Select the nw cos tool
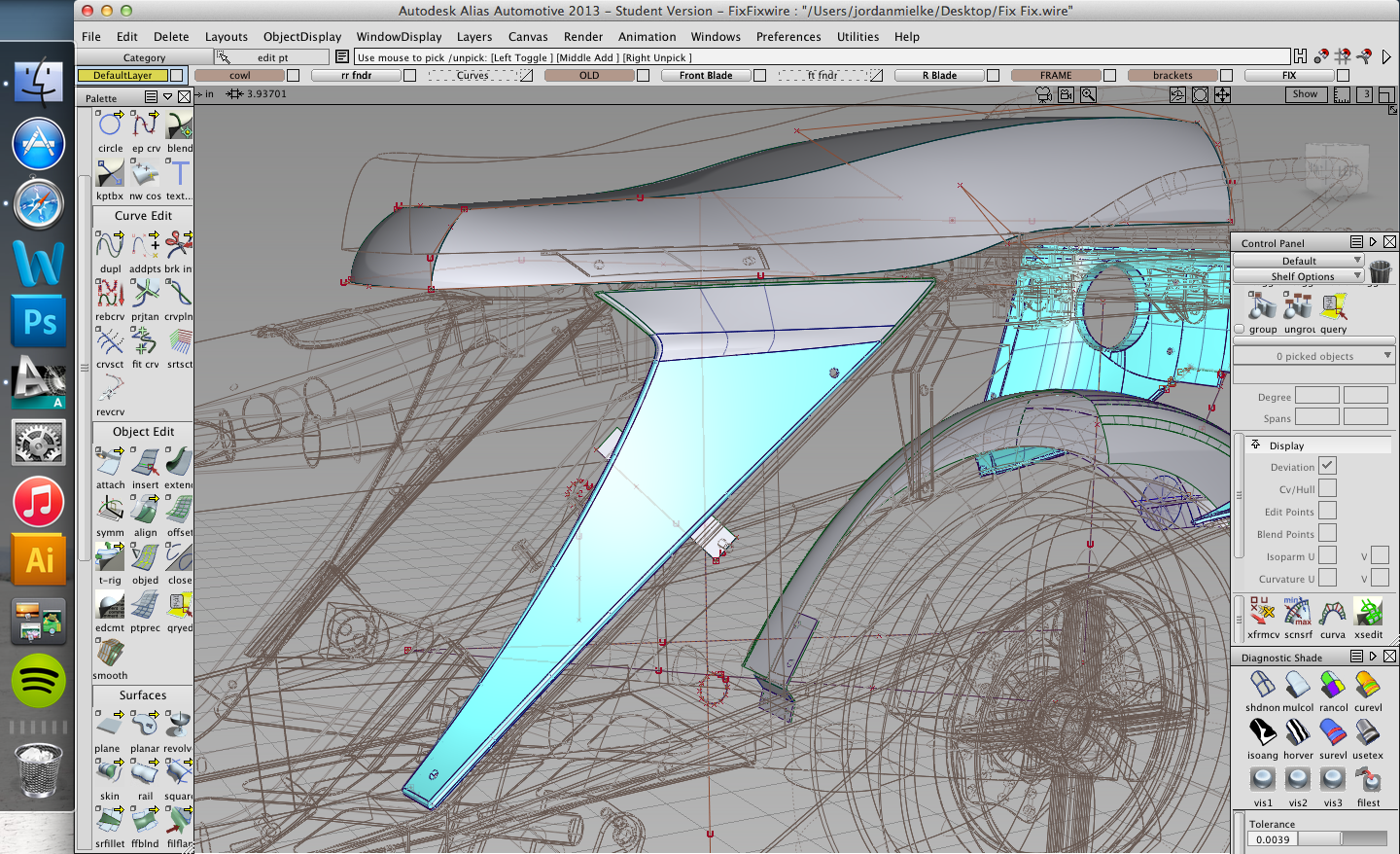 pos(145,173)
